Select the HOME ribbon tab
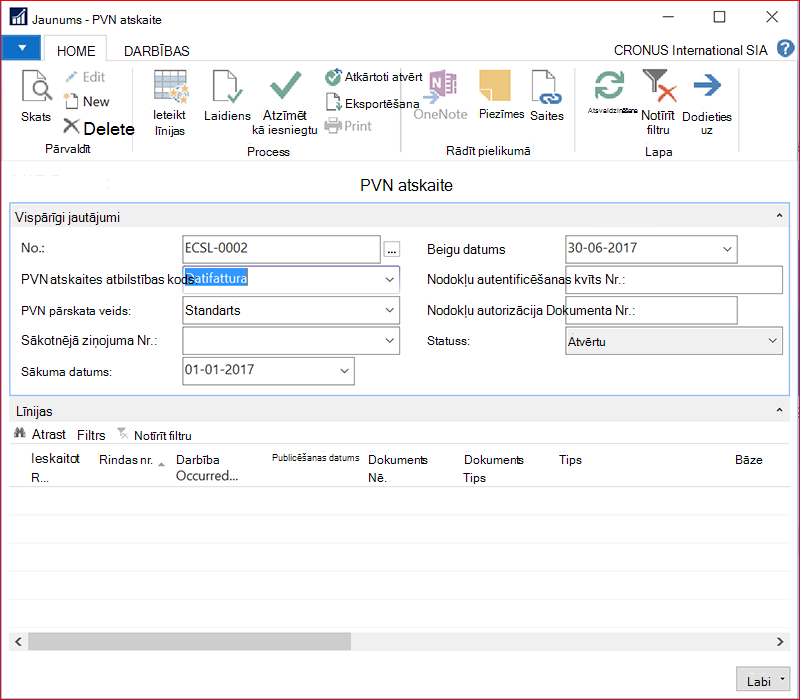Image resolution: width=800 pixels, height=700 pixels. pos(76,51)
